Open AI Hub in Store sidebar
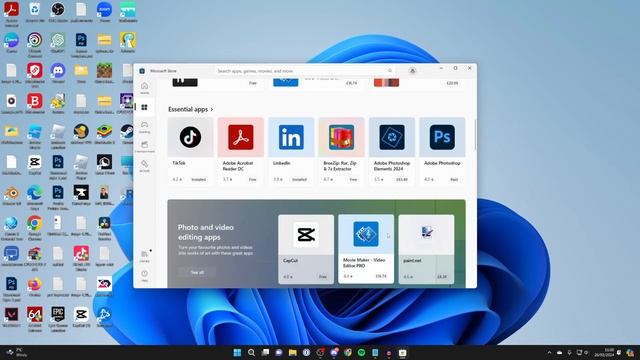The height and width of the screenshot is (360, 640). pyautogui.click(x=144, y=166)
